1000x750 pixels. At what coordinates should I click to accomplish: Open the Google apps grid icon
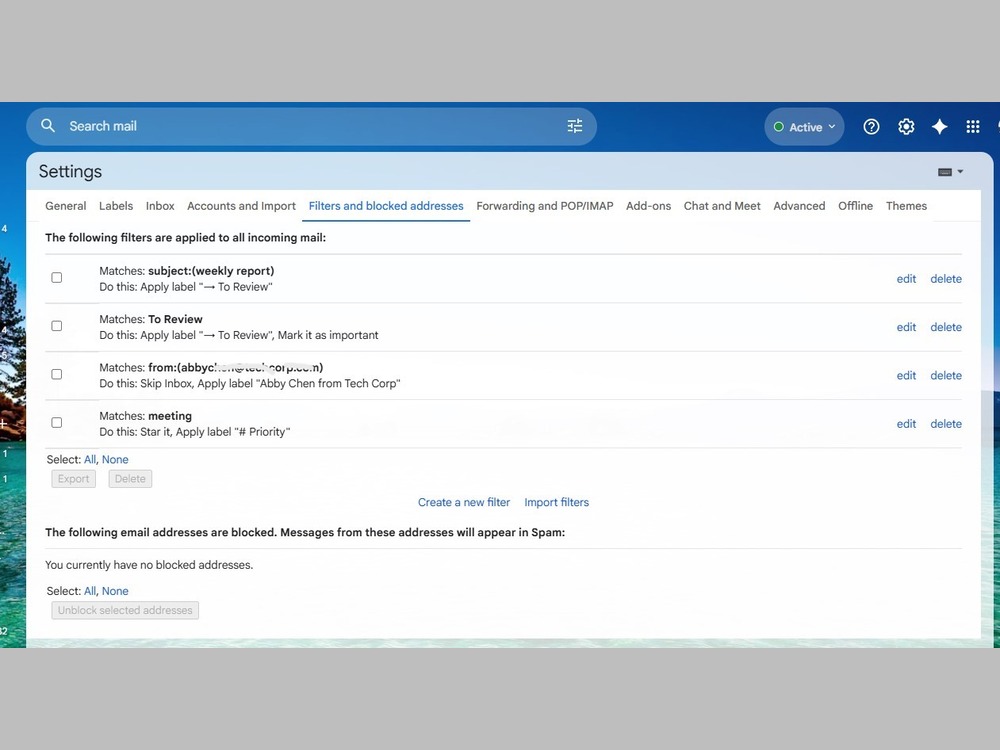pyautogui.click(x=973, y=127)
